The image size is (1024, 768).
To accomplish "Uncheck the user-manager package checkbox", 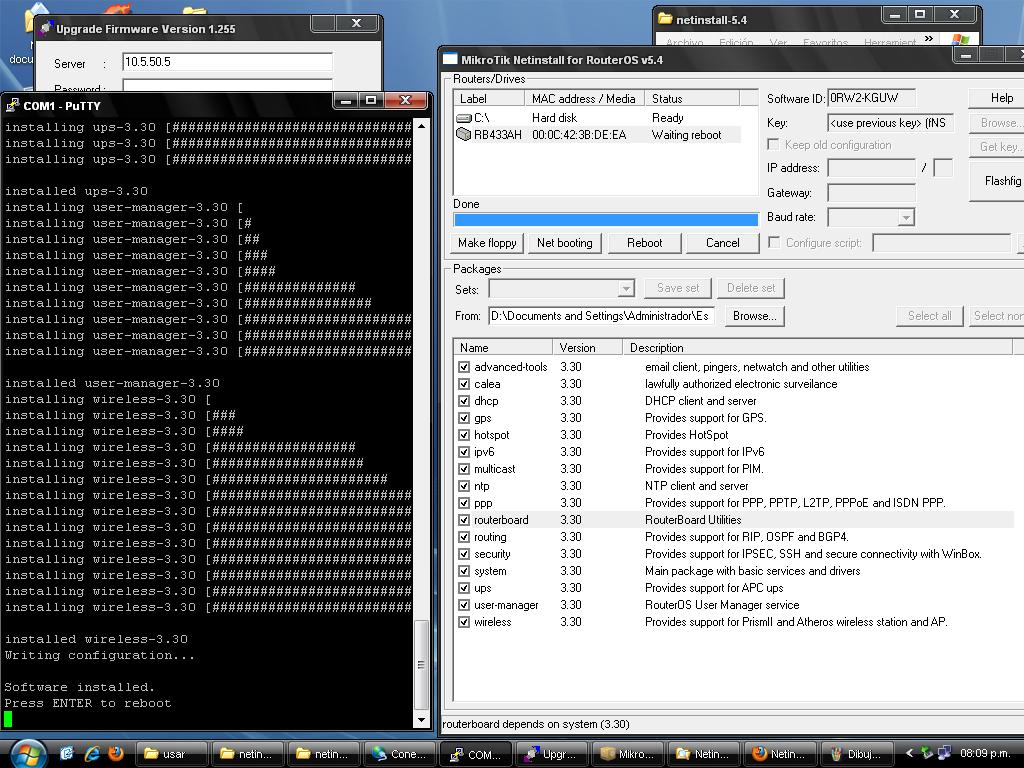I will [464, 605].
